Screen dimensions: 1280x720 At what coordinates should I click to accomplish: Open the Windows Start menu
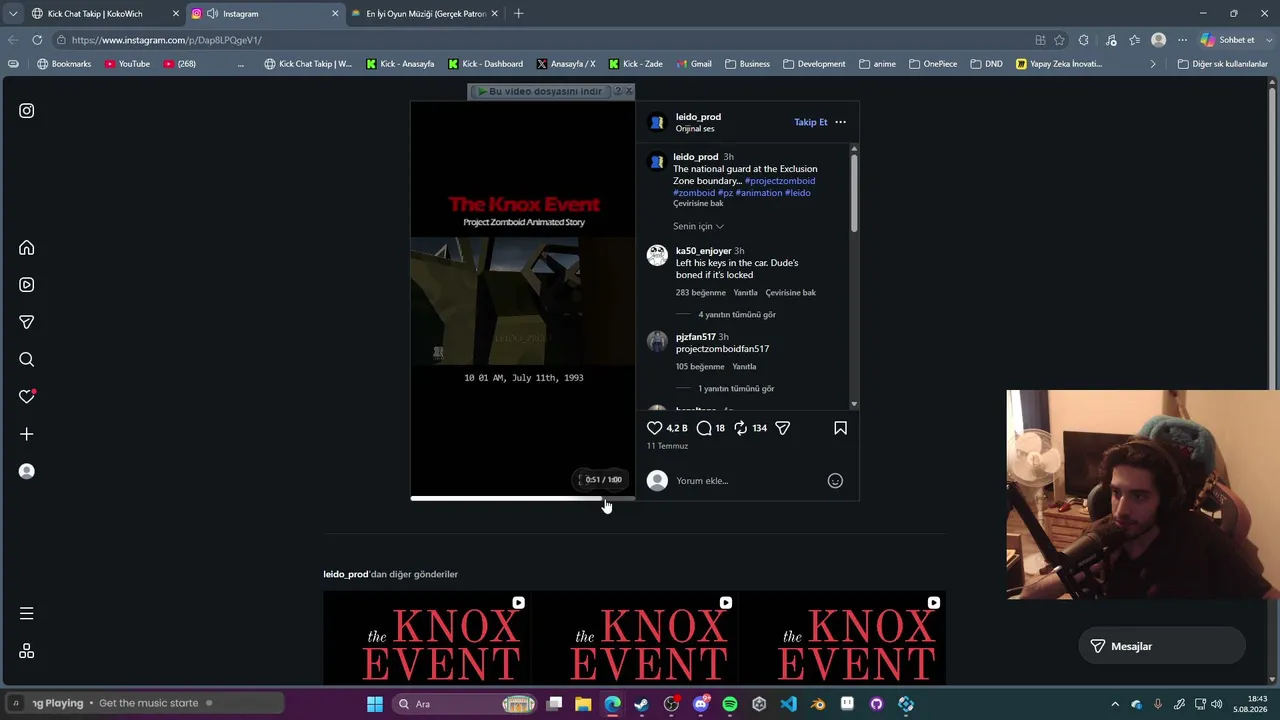375,704
